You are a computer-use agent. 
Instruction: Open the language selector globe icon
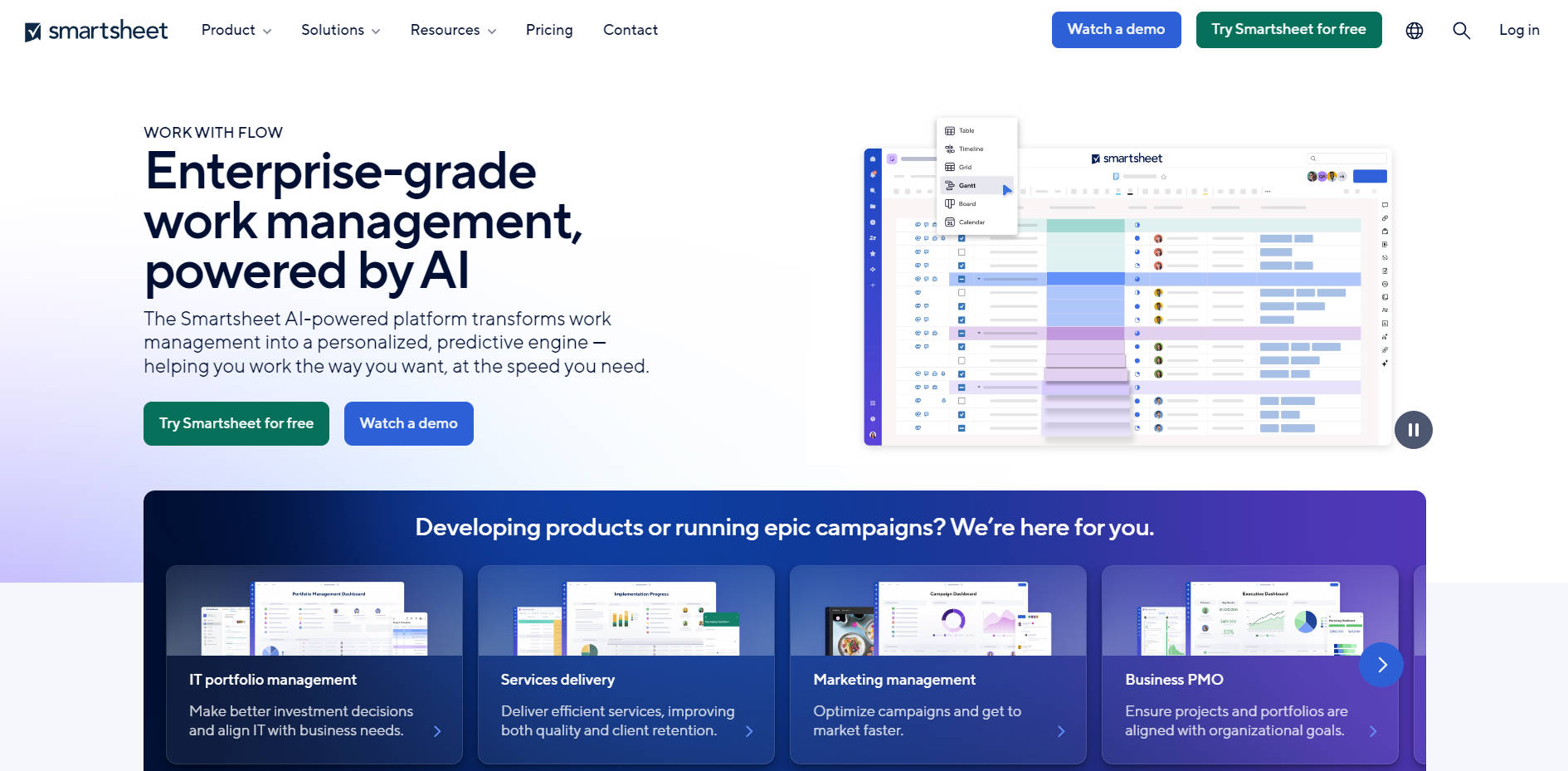point(1414,30)
